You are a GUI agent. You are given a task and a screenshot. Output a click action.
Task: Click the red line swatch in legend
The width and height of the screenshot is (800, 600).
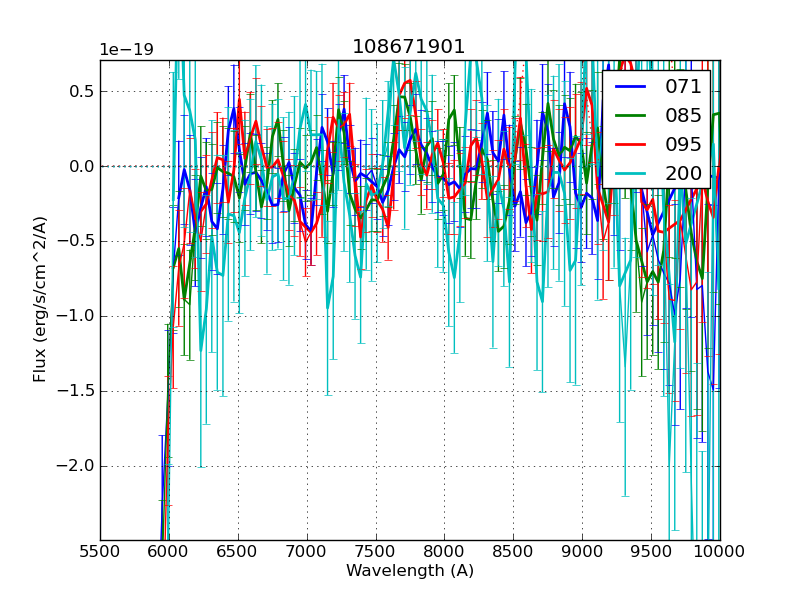(632, 144)
